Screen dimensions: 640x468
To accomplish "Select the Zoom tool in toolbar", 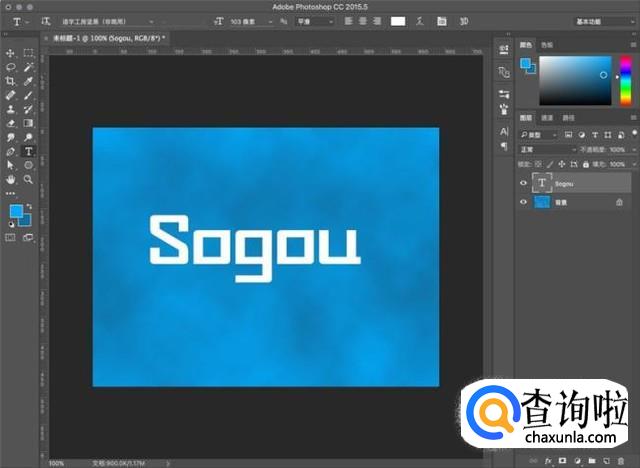I will click(28, 179).
